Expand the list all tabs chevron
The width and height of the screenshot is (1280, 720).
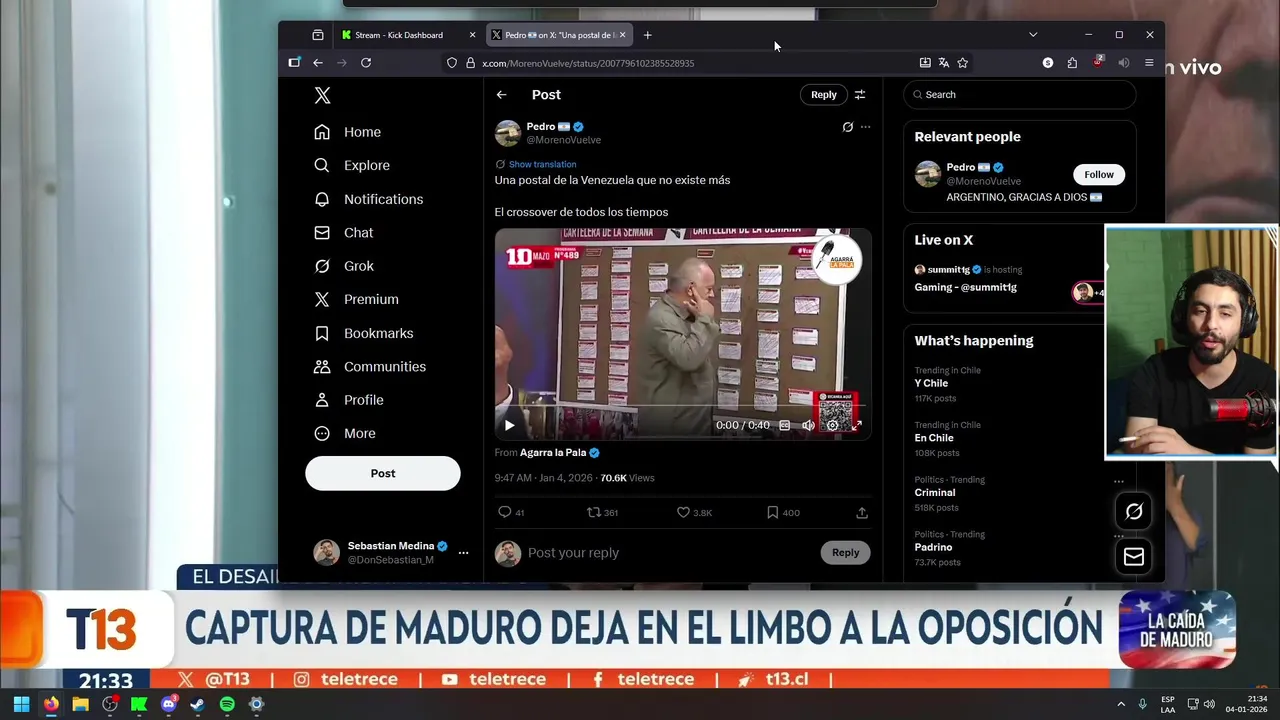pyautogui.click(x=1033, y=35)
